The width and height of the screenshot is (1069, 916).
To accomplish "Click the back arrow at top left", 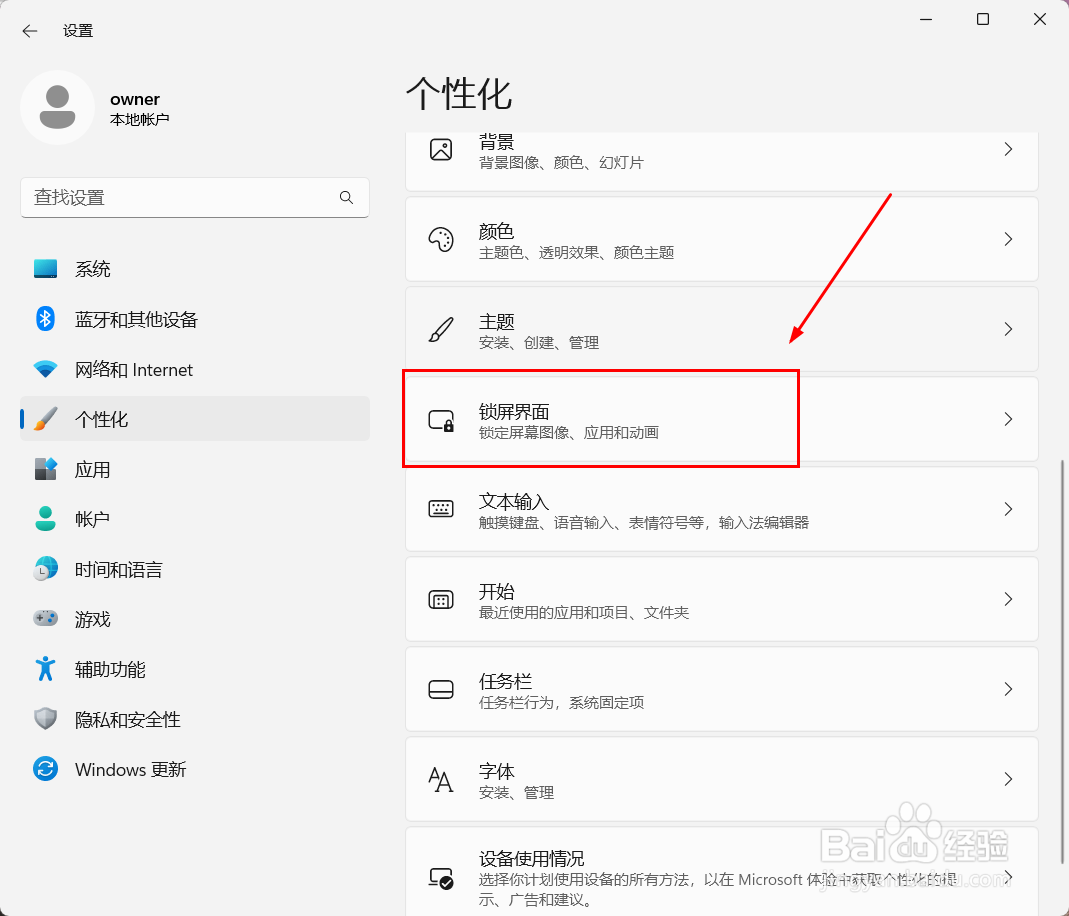I will point(29,30).
